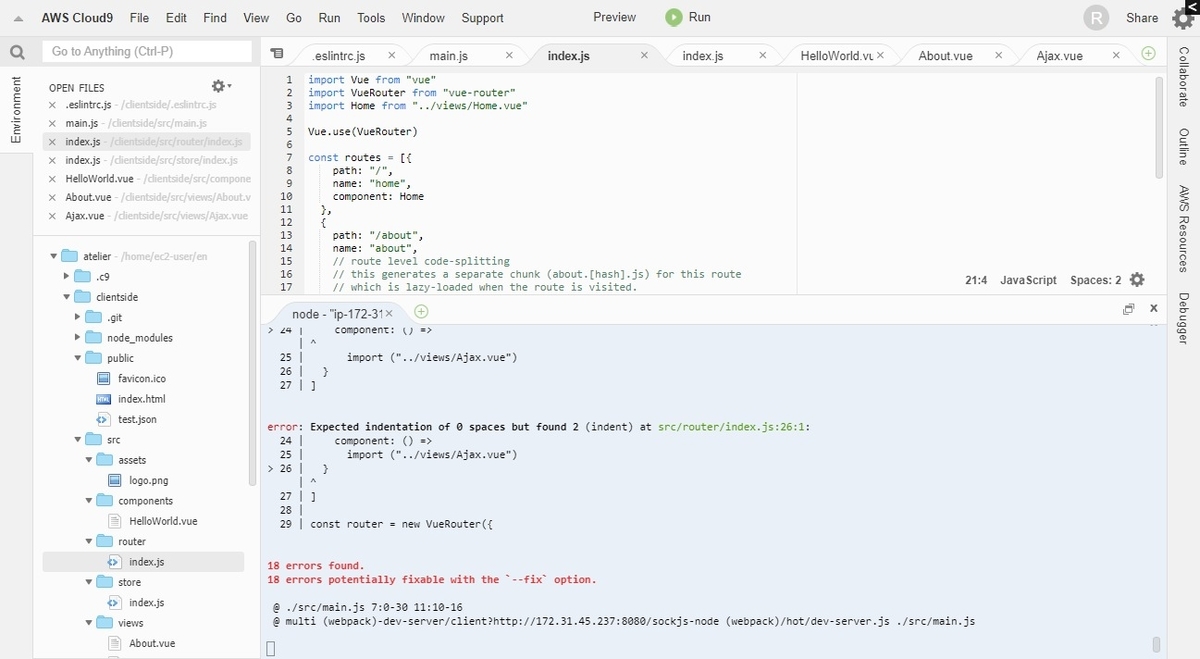Viewport: 1200px width, 659px height.
Task: Collapse the public folder
Action: (x=78, y=358)
